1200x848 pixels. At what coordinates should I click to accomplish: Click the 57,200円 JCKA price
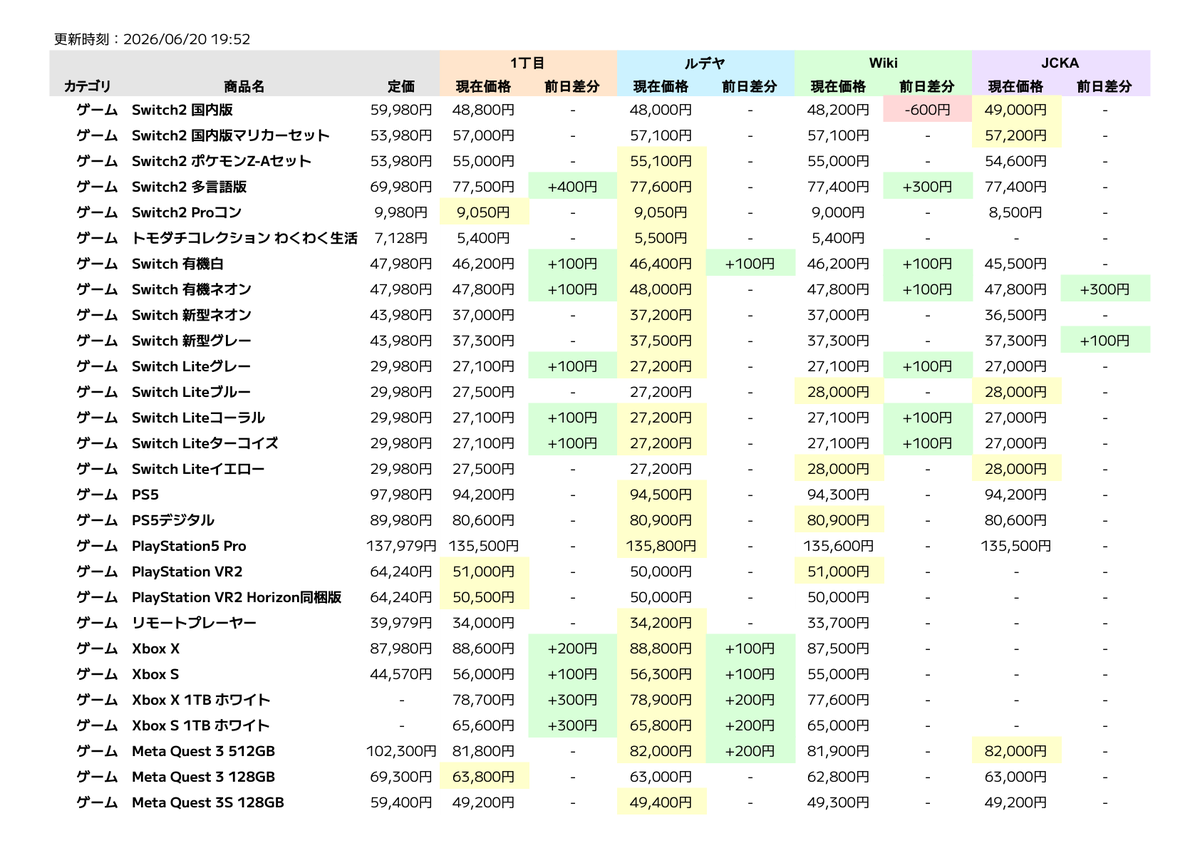click(x=1017, y=136)
